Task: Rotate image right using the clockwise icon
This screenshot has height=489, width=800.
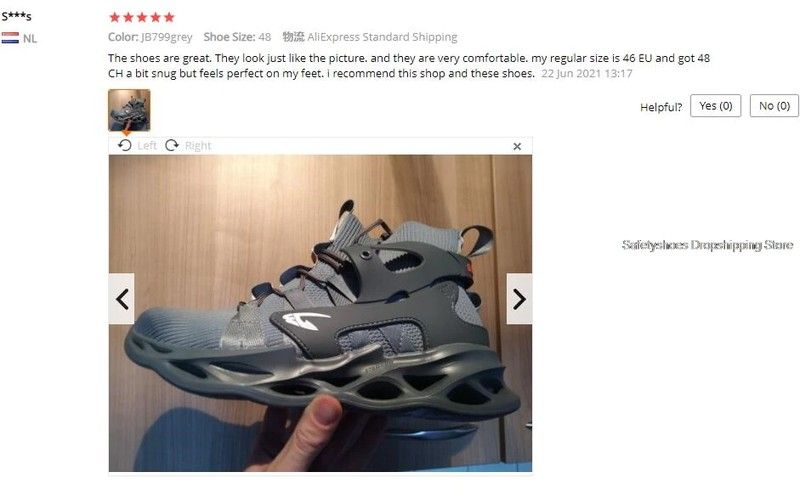Action: (172, 145)
